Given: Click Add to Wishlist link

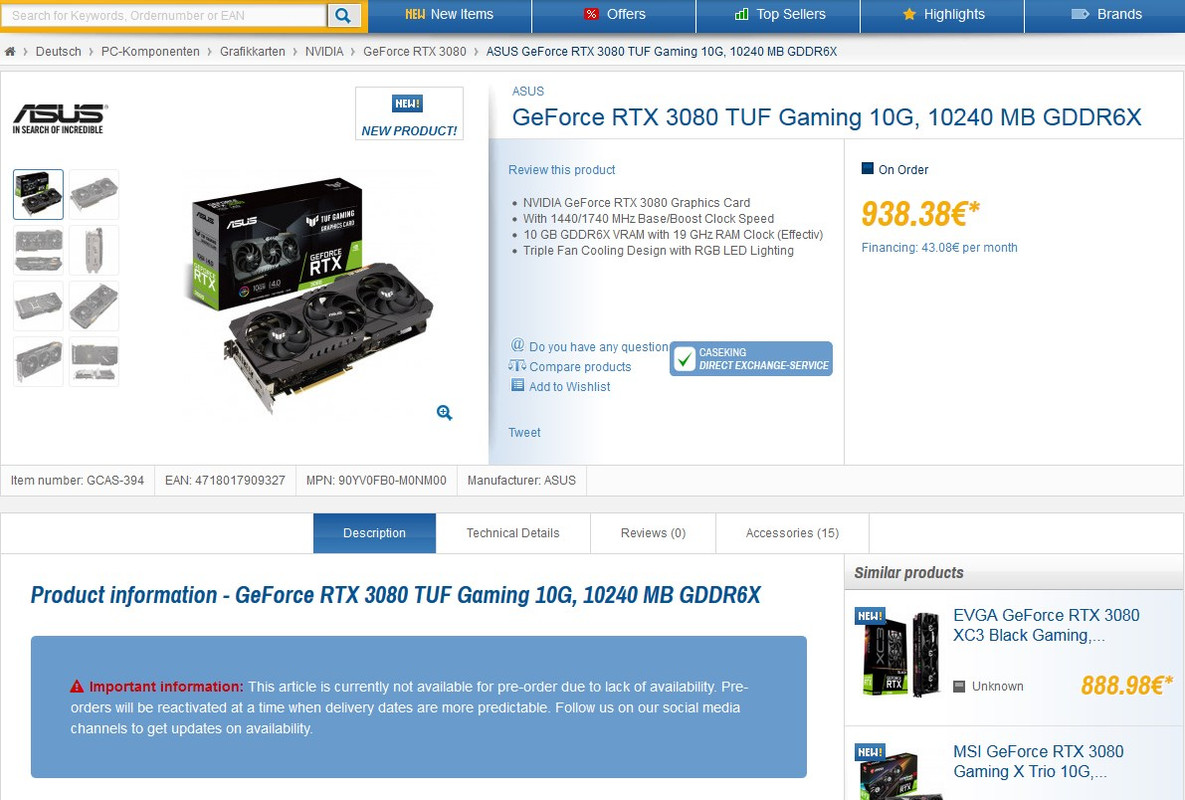Looking at the screenshot, I should [x=569, y=387].
